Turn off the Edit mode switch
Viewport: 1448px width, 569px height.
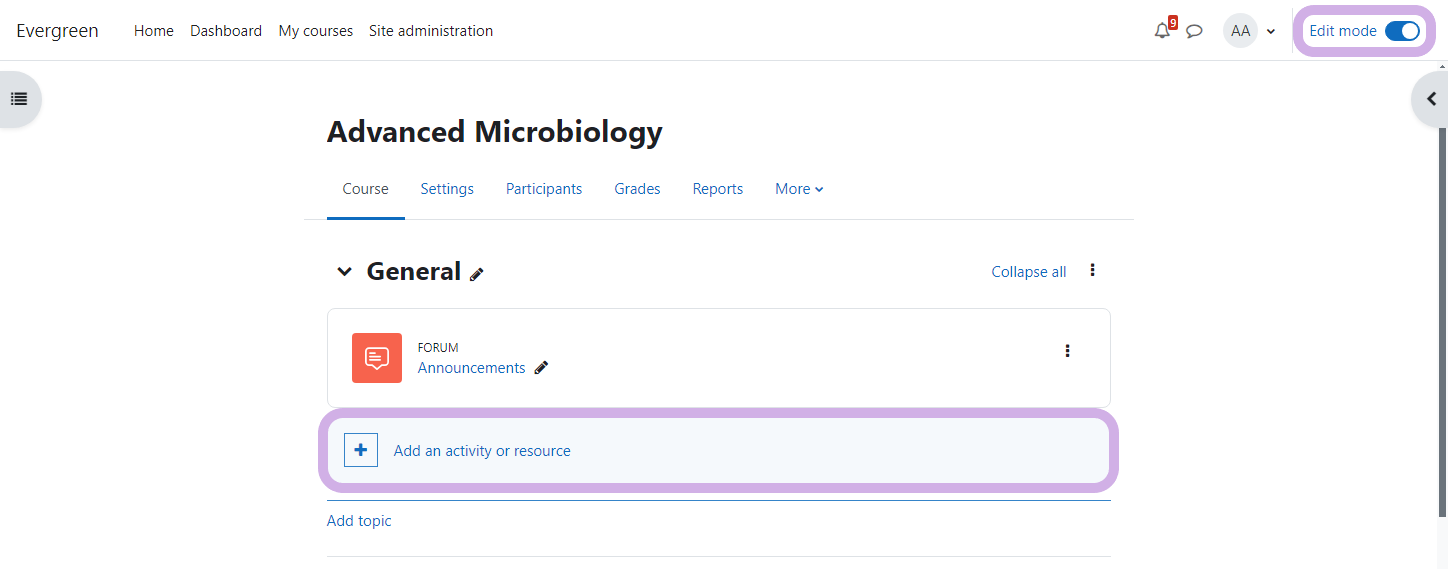1402,31
